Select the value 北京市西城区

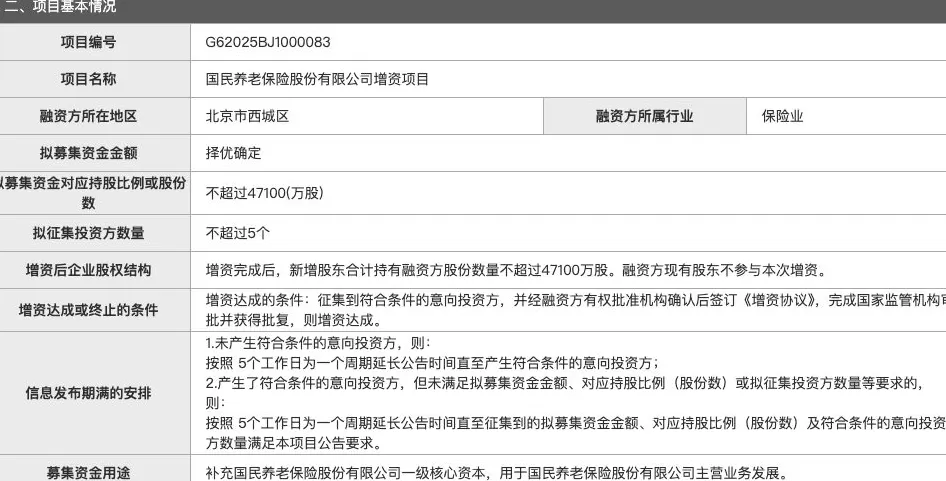(x=247, y=116)
